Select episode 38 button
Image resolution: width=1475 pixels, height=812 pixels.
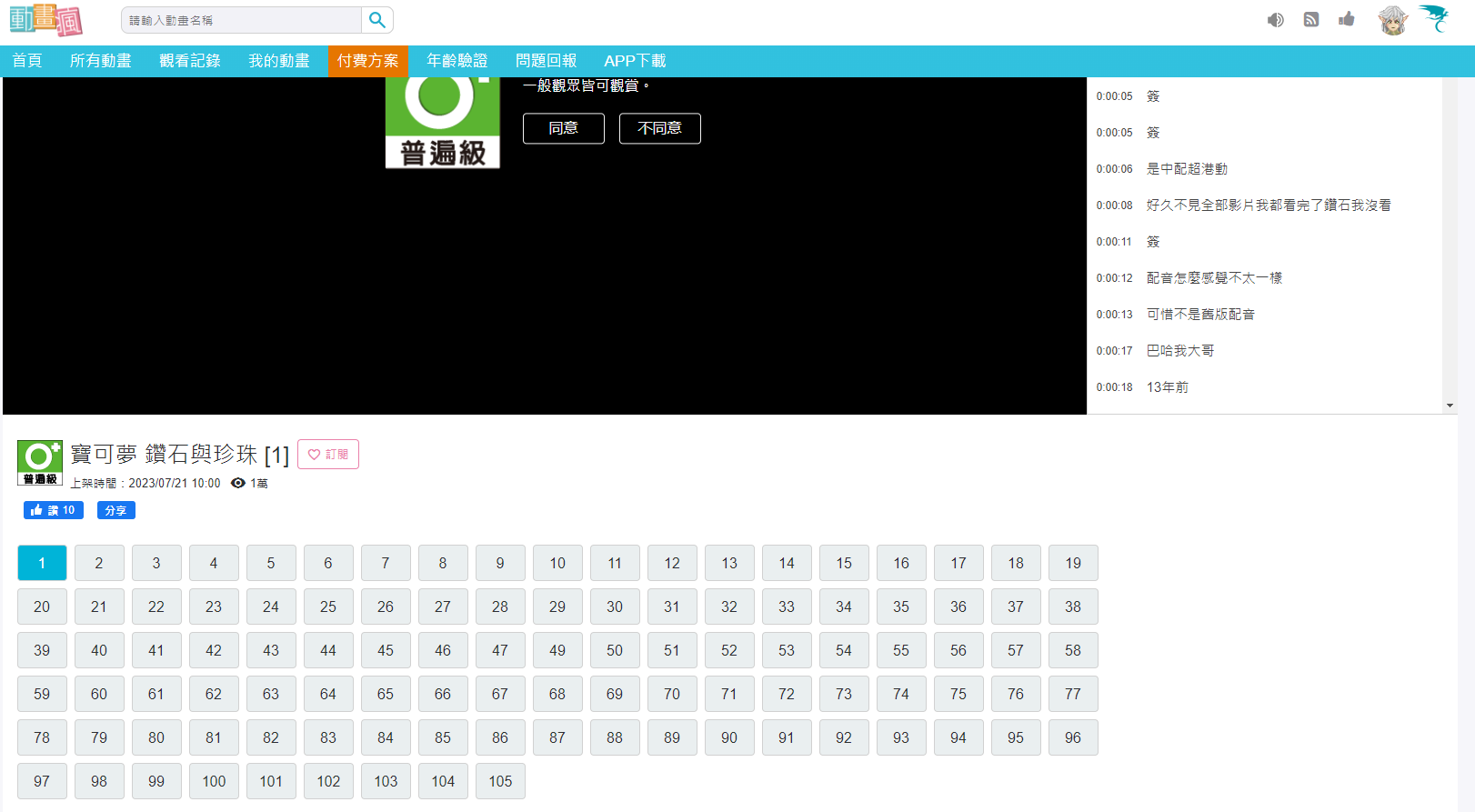tap(1073, 606)
